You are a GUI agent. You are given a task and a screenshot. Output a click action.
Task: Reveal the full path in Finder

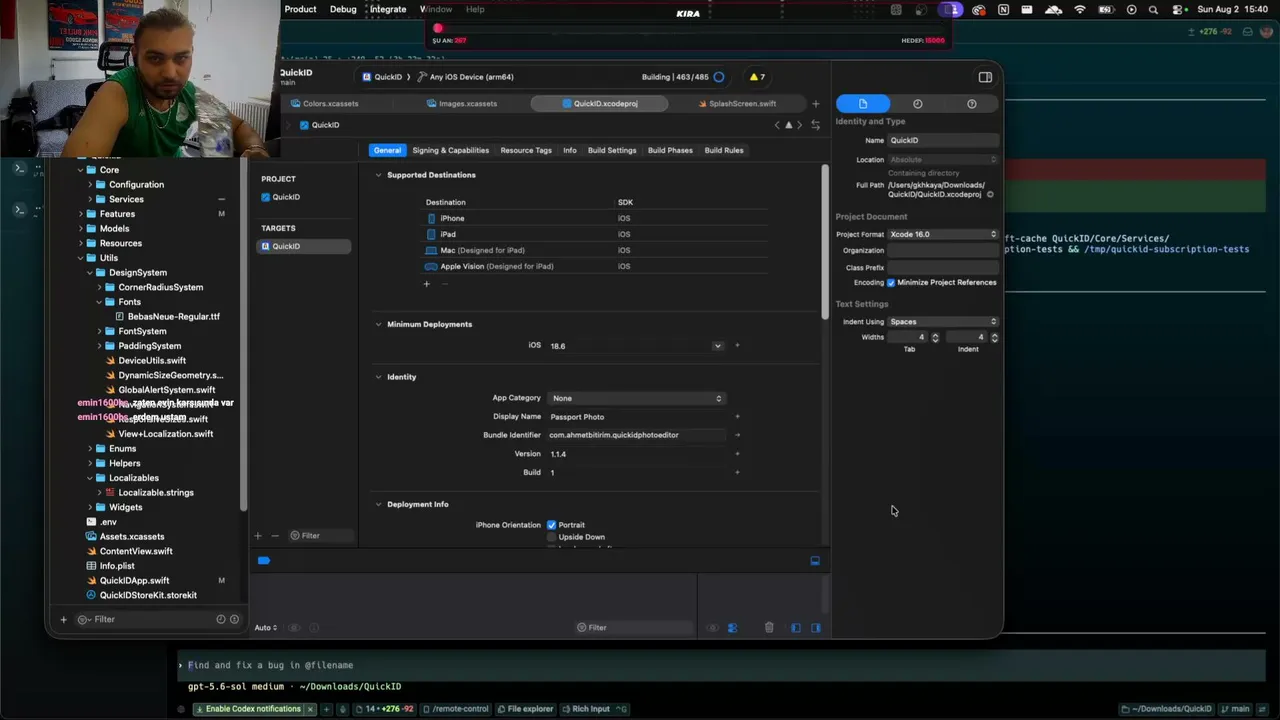tap(990, 195)
